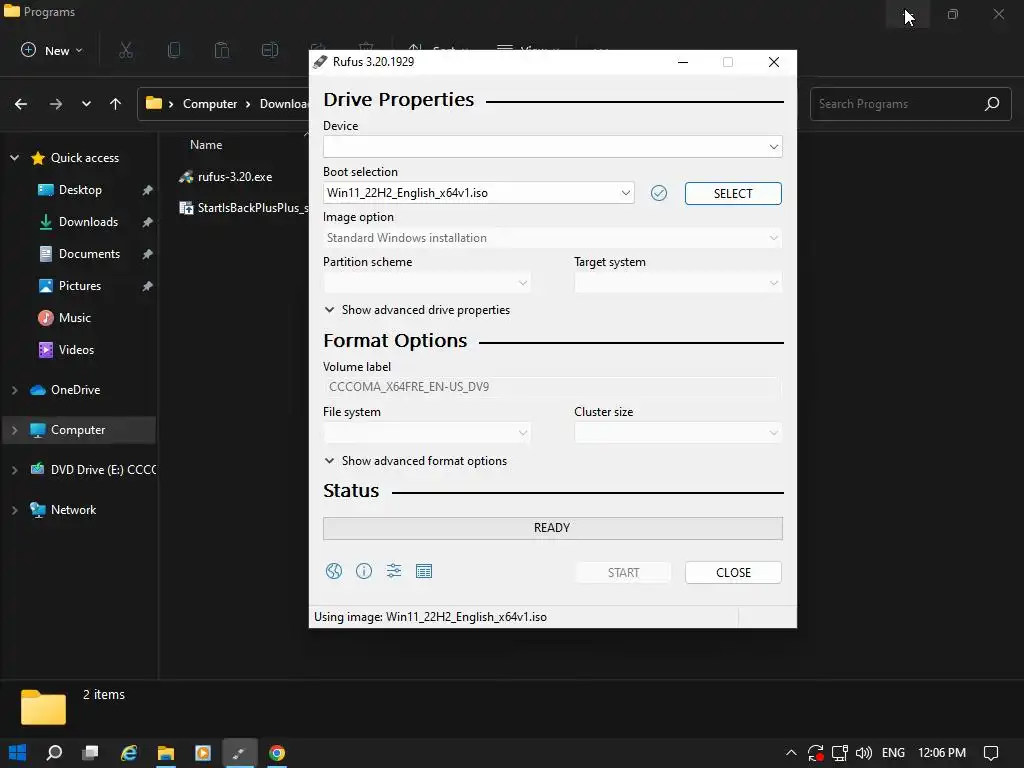
Task: Show hidden system tray icons
Action: [791, 753]
